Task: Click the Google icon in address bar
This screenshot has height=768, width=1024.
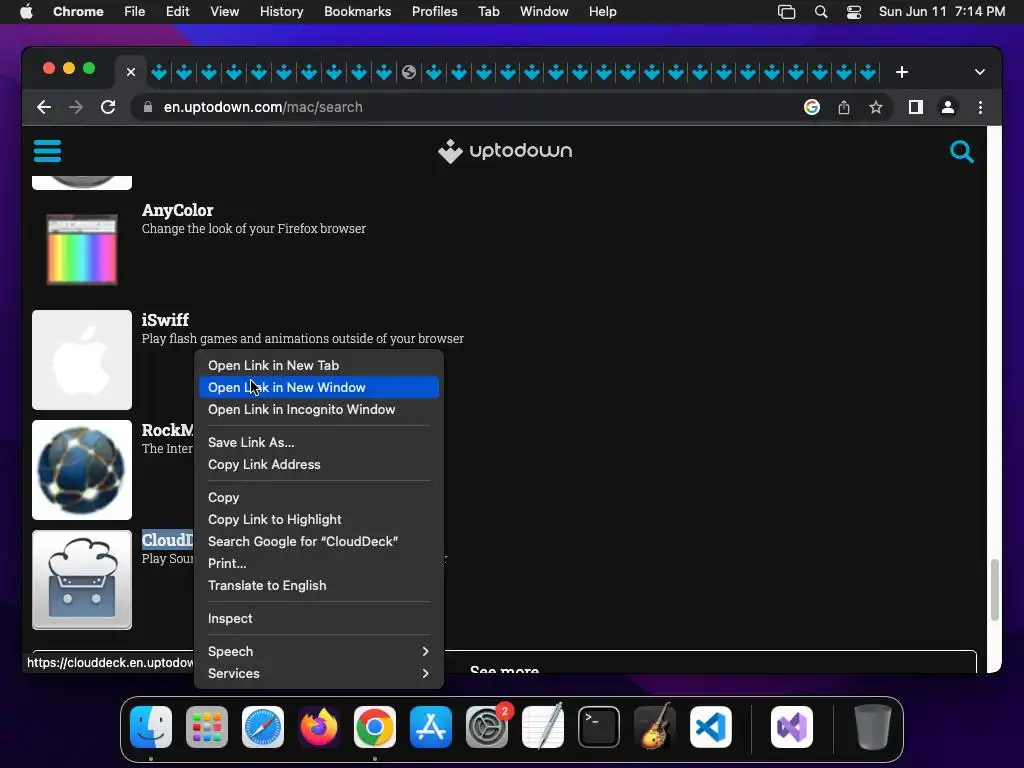Action: click(x=812, y=107)
